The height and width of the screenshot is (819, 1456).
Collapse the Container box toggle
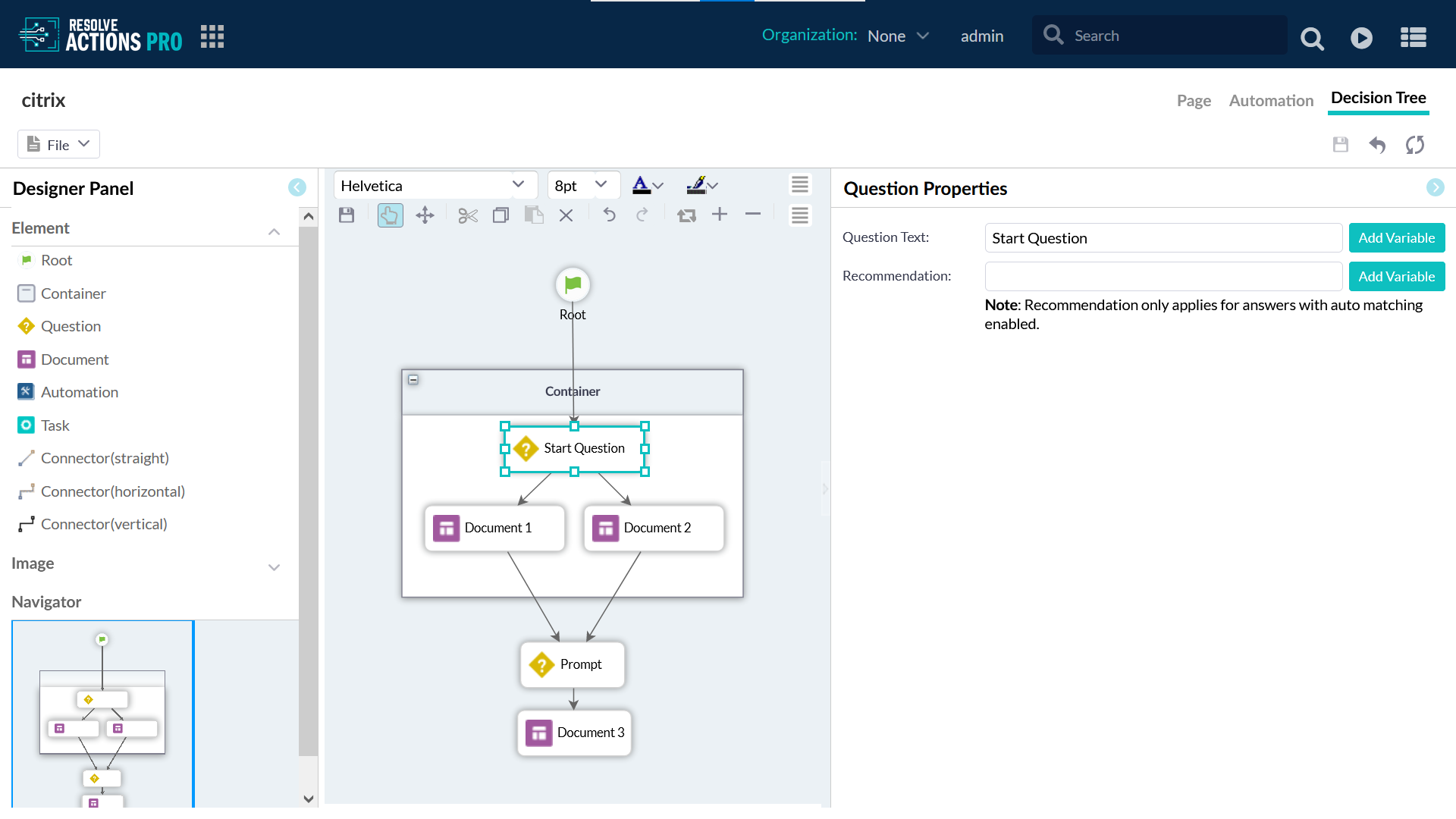coord(413,380)
